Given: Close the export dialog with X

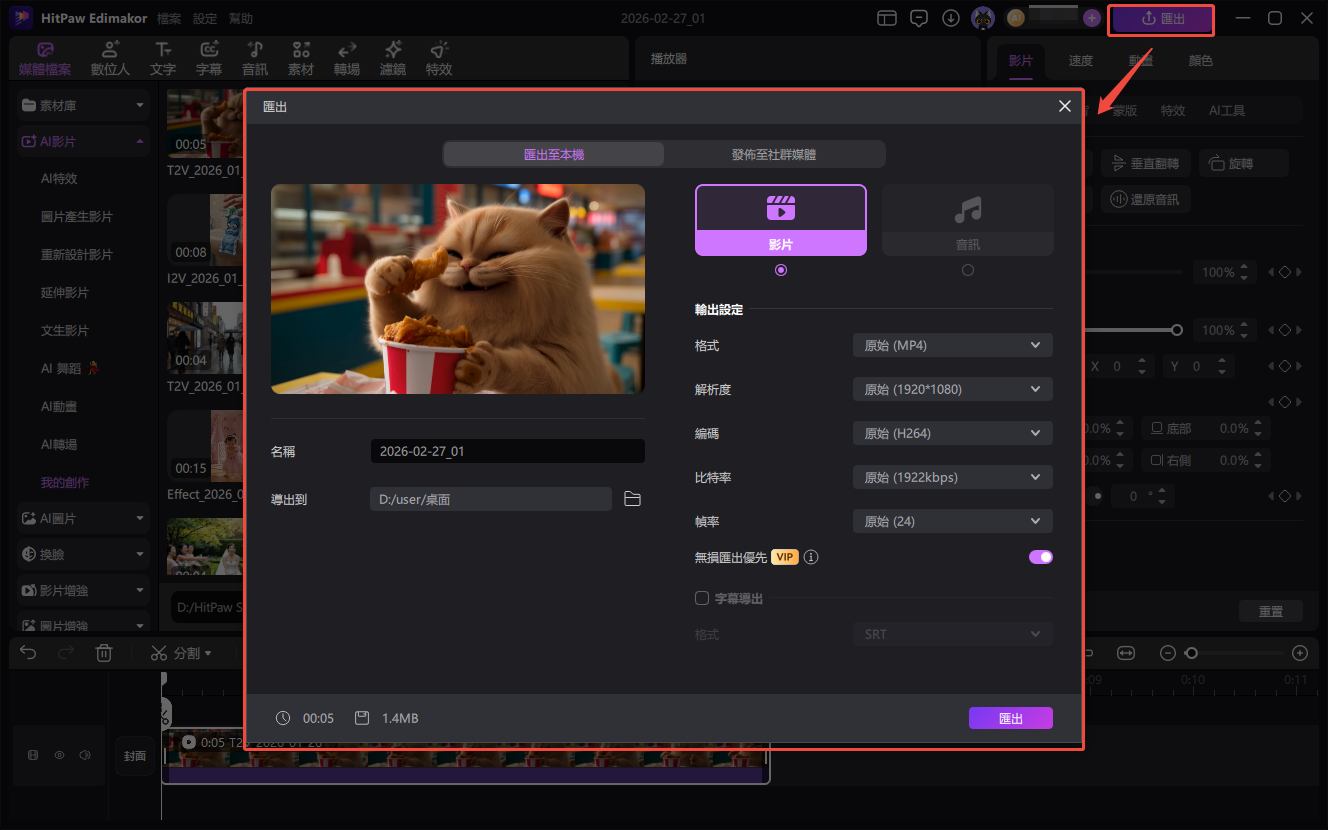Looking at the screenshot, I should (1064, 106).
